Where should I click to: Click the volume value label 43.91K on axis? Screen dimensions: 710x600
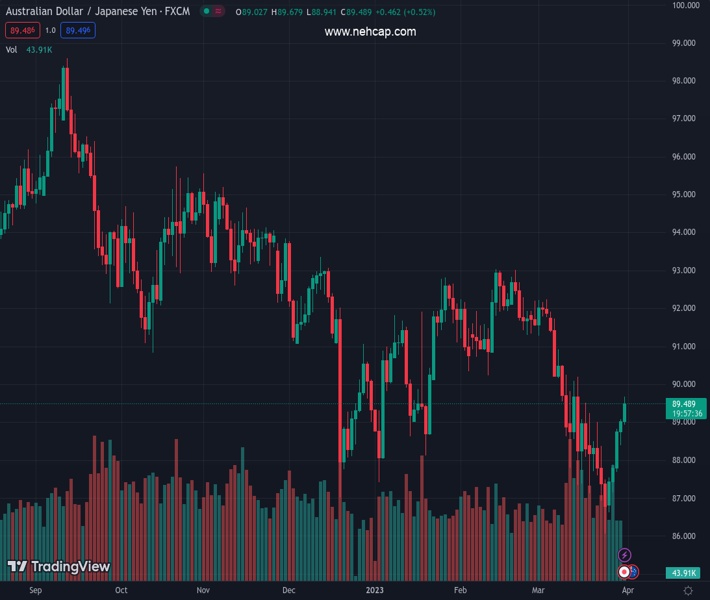(685, 572)
